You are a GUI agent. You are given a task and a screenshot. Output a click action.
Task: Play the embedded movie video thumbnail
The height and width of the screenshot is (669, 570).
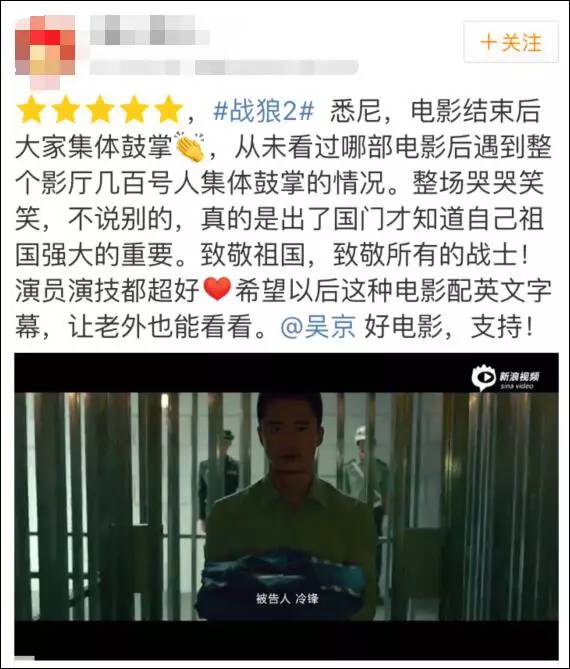click(286, 506)
